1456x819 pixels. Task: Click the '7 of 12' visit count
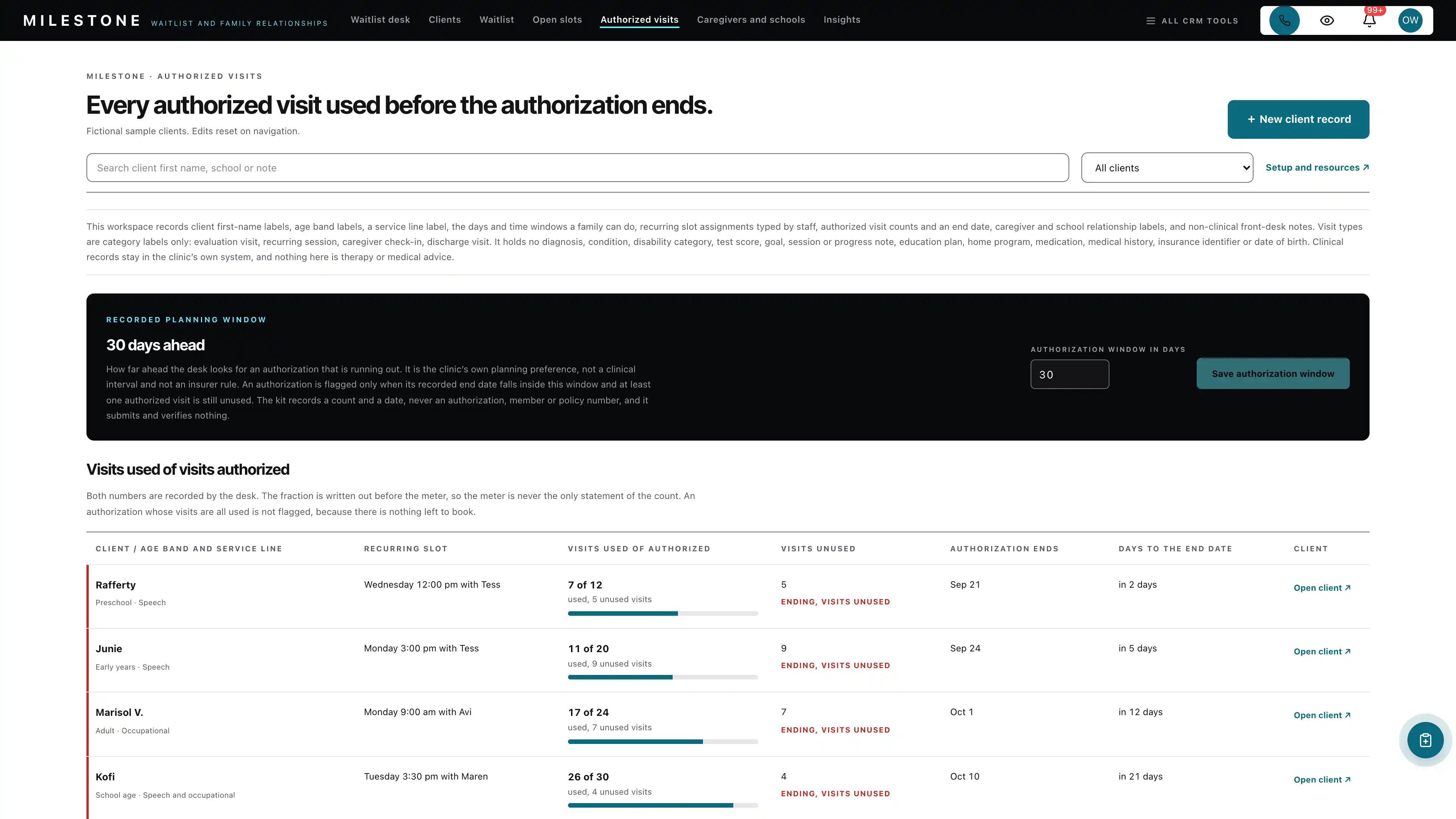[585, 585]
